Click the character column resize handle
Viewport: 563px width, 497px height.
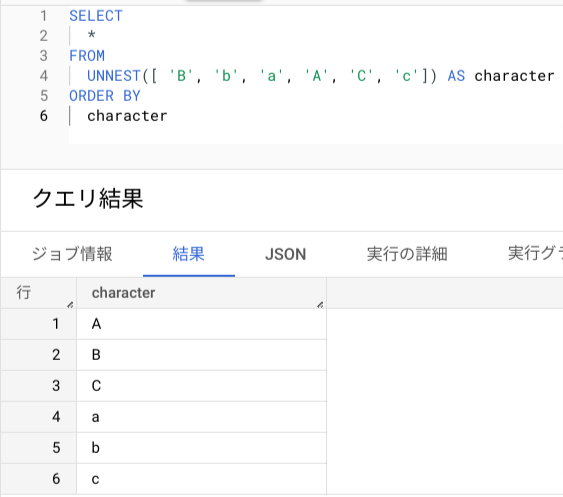[320, 305]
